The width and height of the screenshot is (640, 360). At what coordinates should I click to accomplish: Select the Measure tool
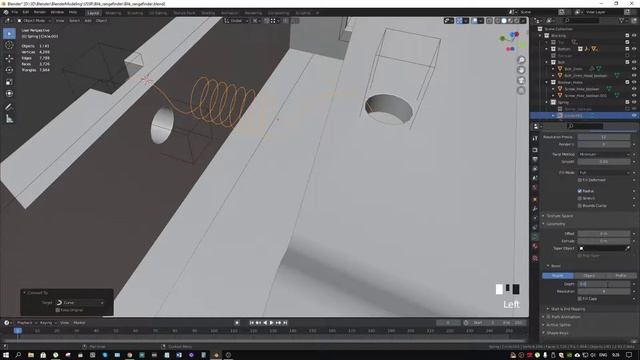pos(9,119)
